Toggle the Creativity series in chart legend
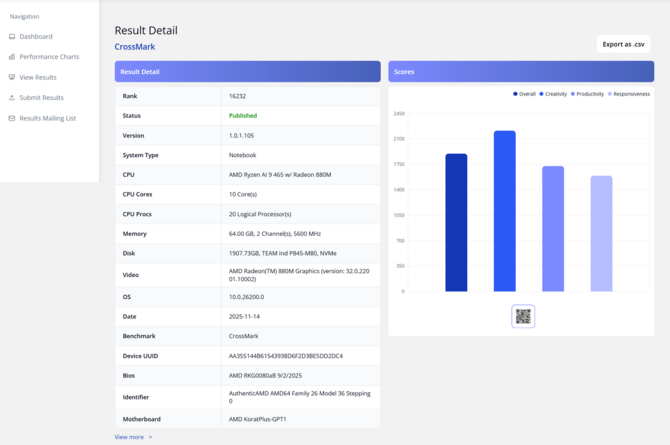 tap(553, 94)
